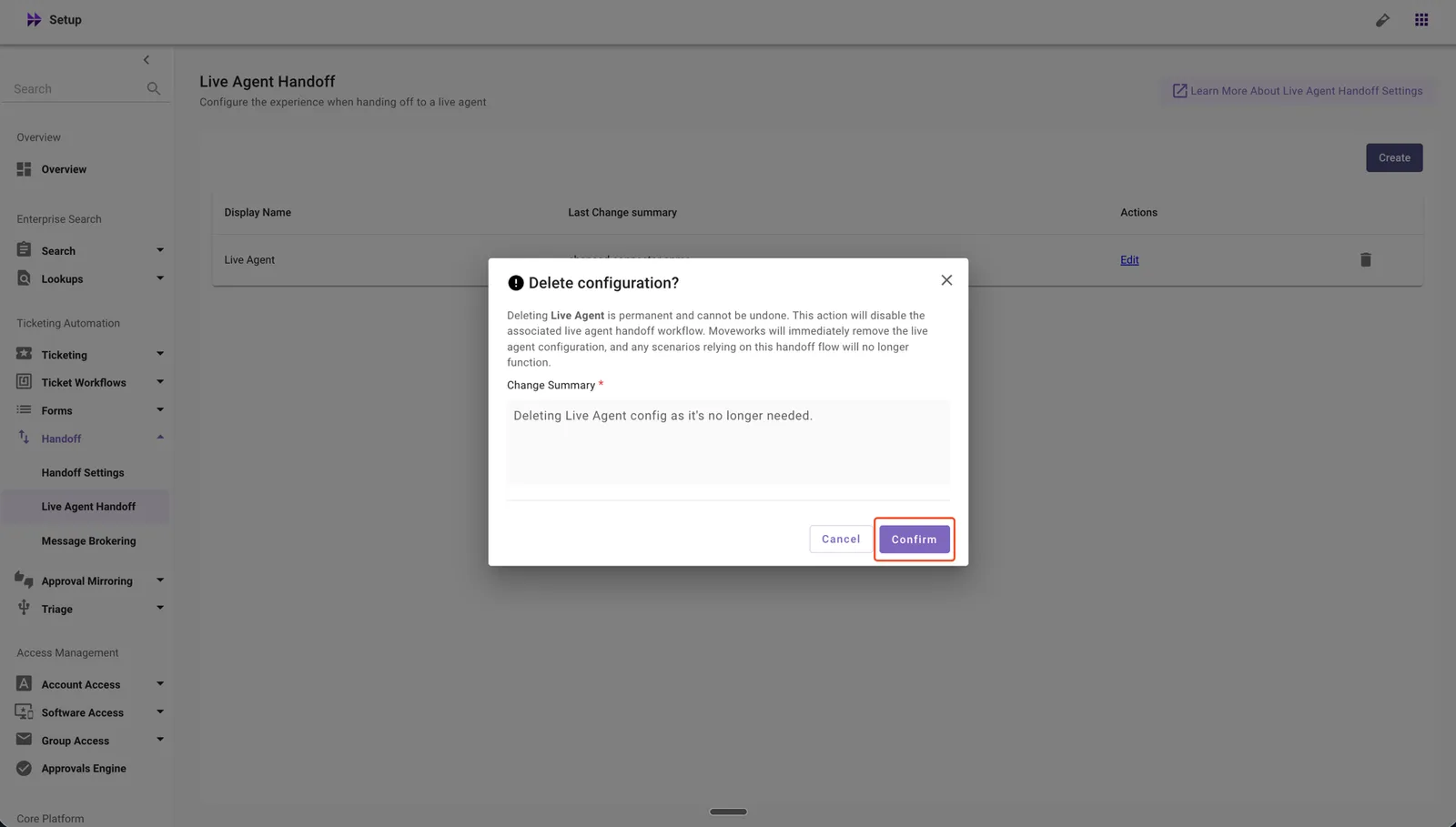1456x827 pixels.
Task: Click the Overview dashboard icon
Action: pyautogui.click(x=24, y=169)
